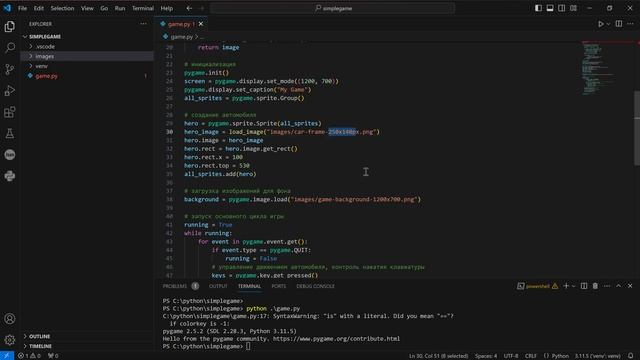Switch to the DEBUG CONSOLE panel tab
Viewport: 640px width, 360px height.
click(x=315, y=286)
